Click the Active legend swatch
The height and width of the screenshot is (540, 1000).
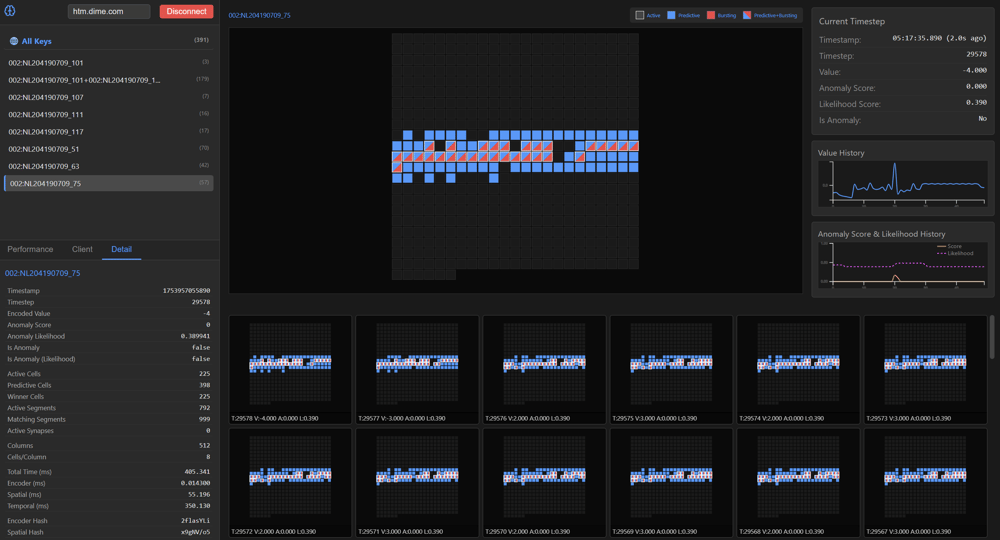pos(640,15)
